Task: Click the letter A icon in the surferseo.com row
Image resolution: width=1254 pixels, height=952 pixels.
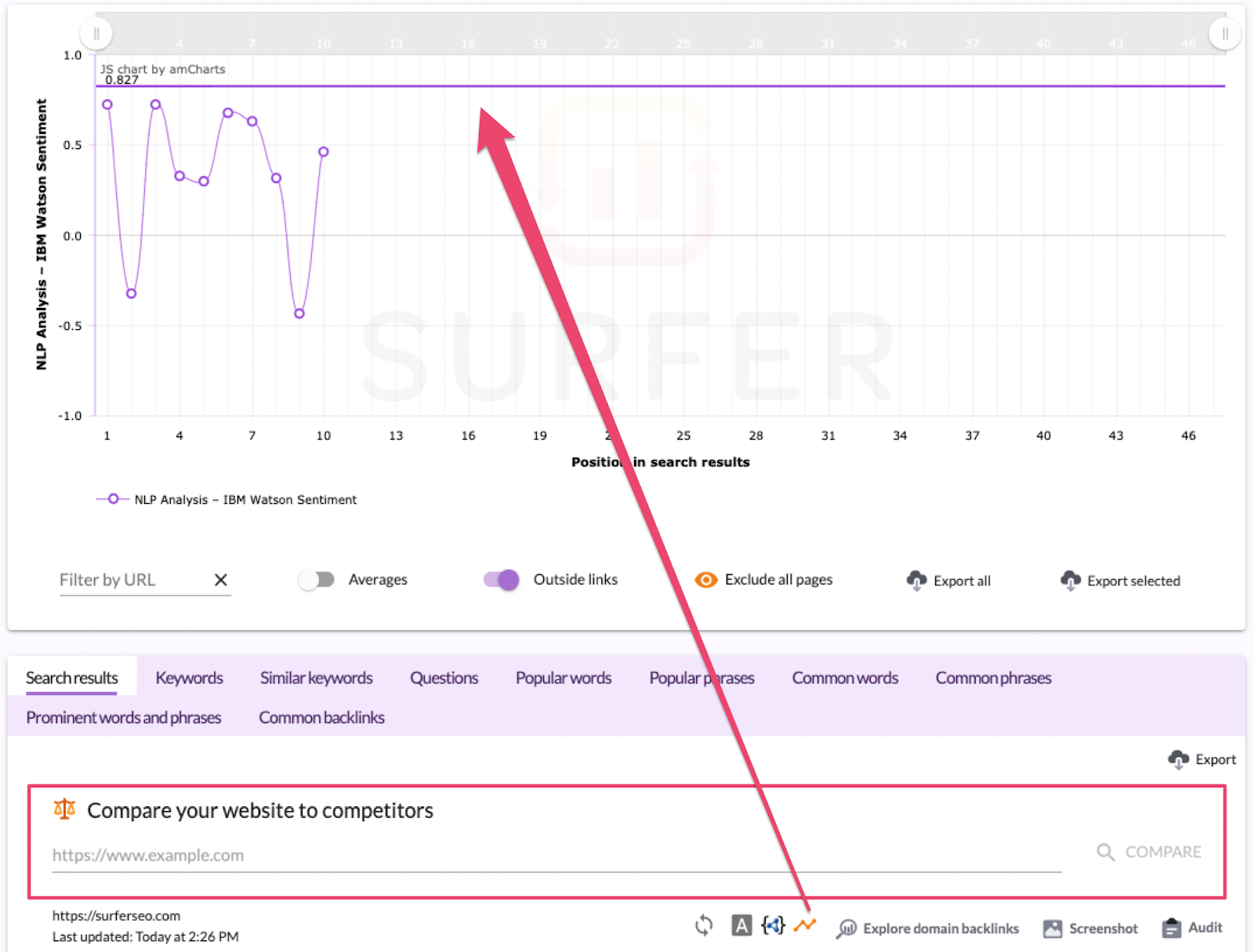Action: coord(741,925)
